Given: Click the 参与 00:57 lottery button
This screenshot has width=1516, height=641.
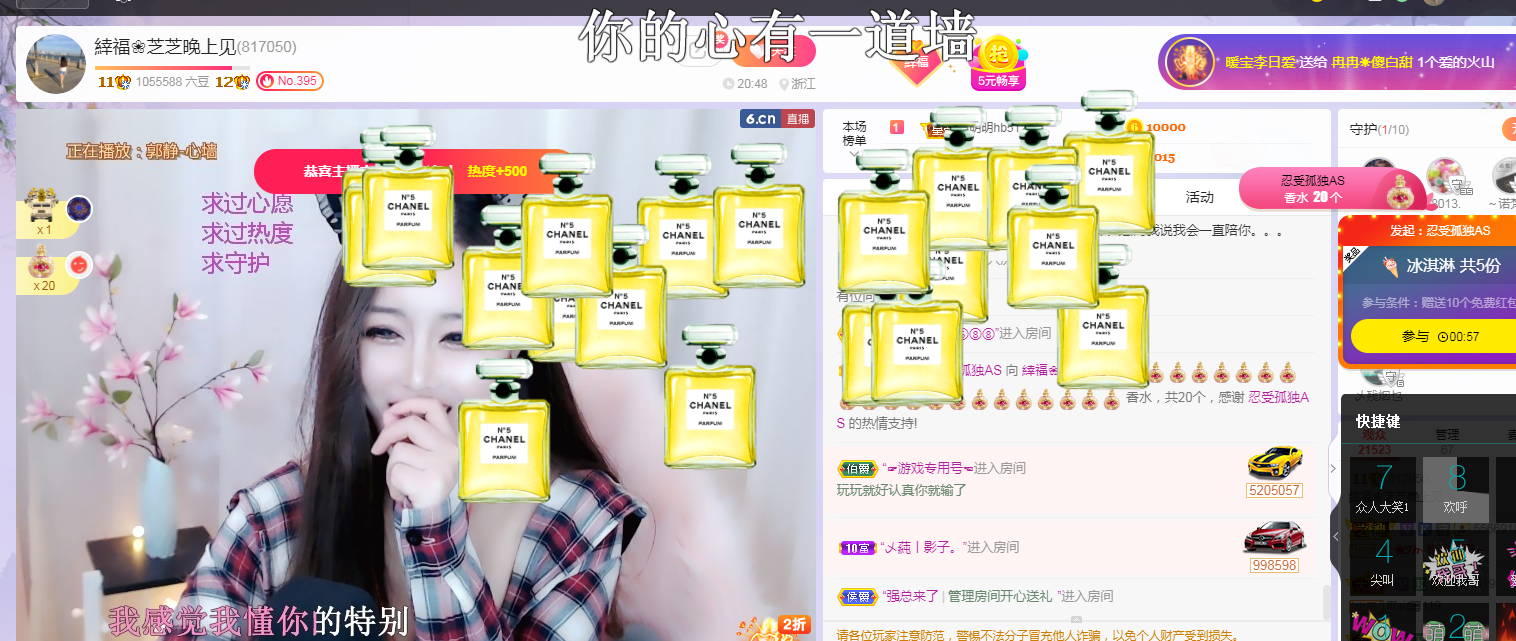Looking at the screenshot, I should (x=1433, y=336).
